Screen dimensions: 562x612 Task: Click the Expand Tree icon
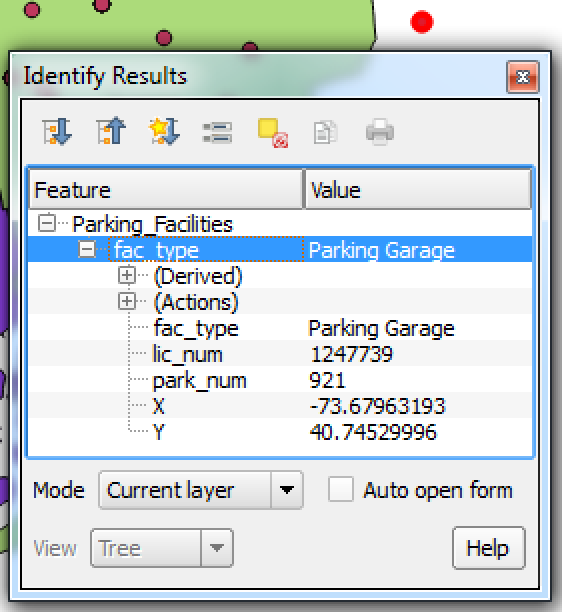pyautogui.click(x=57, y=131)
